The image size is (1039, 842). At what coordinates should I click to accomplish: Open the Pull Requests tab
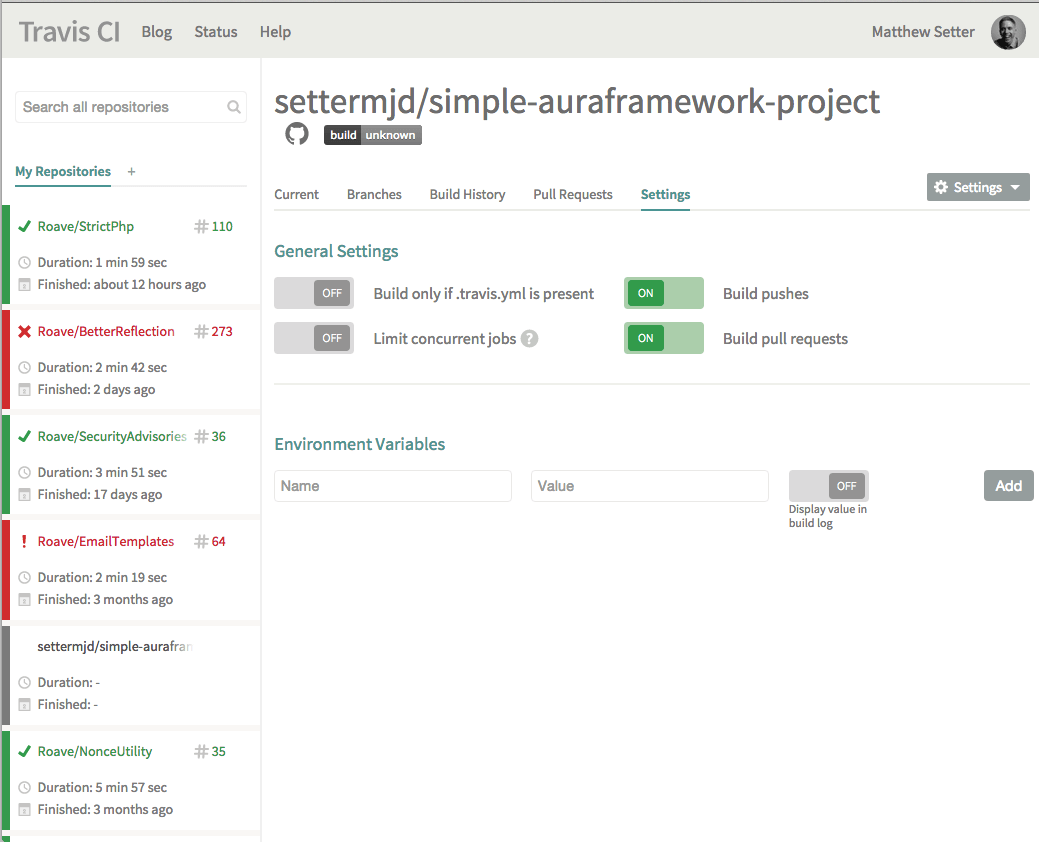point(573,194)
